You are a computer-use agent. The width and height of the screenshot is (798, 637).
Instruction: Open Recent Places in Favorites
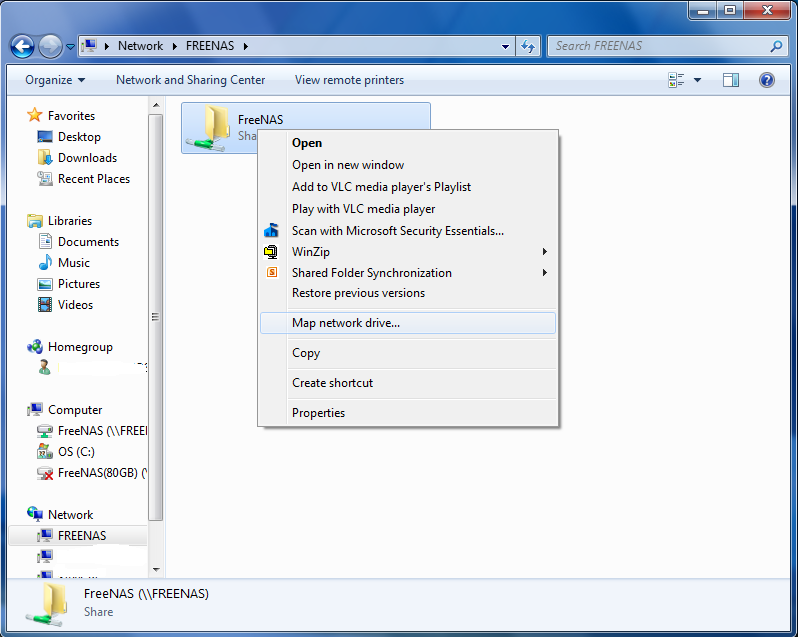coord(94,179)
